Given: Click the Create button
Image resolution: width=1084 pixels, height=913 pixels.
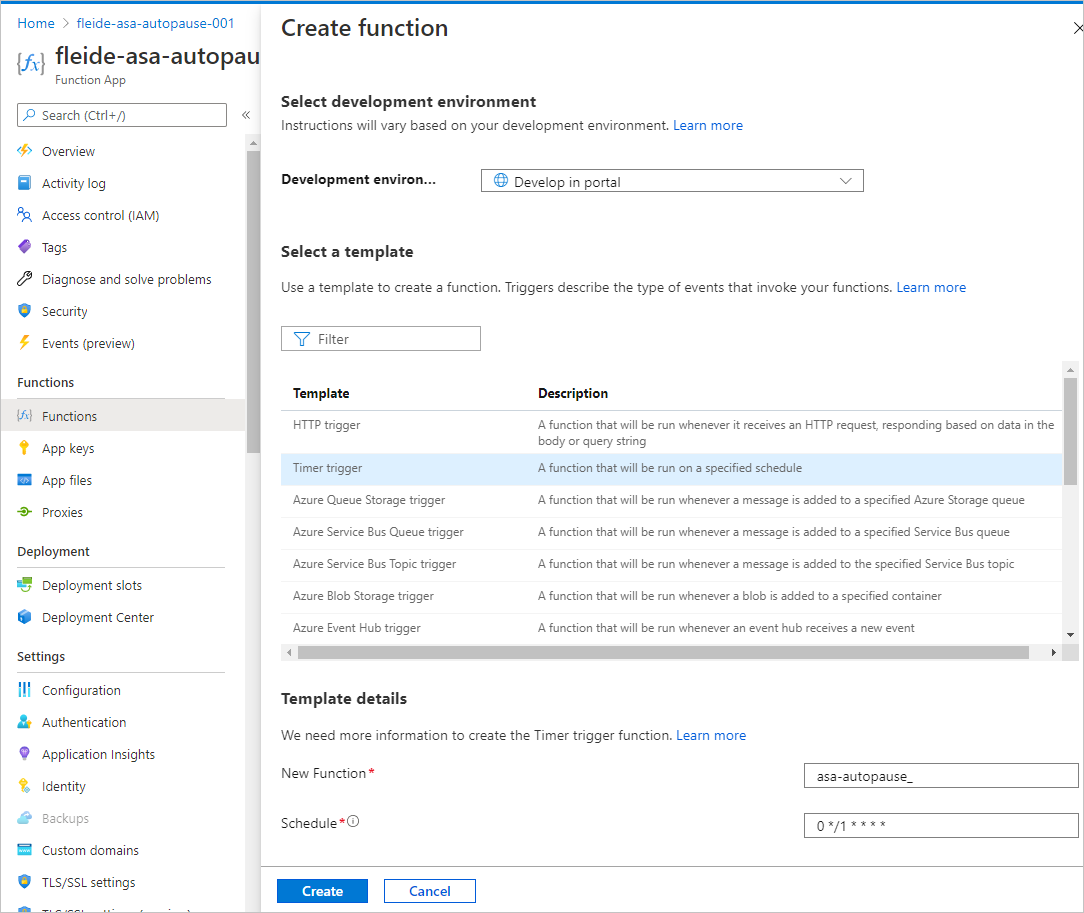Looking at the screenshot, I should 322,891.
